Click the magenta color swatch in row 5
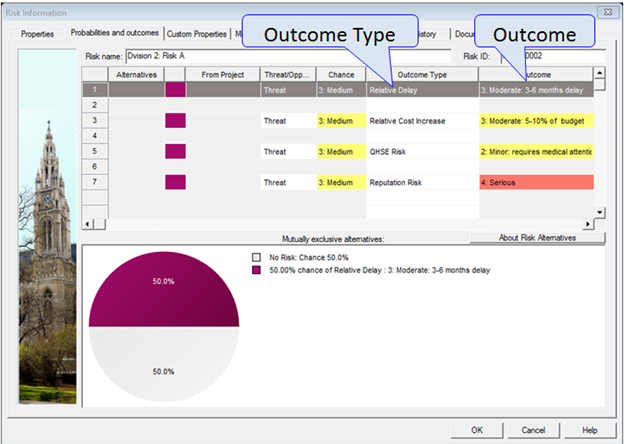The width and height of the screenshot is (624, 444). tap(175, 152)
